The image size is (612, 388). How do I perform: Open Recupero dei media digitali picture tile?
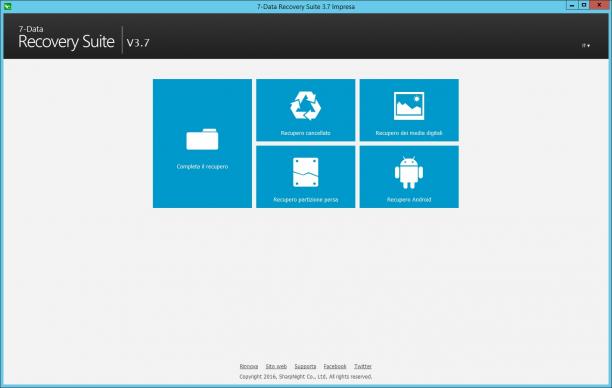(409, 110)
